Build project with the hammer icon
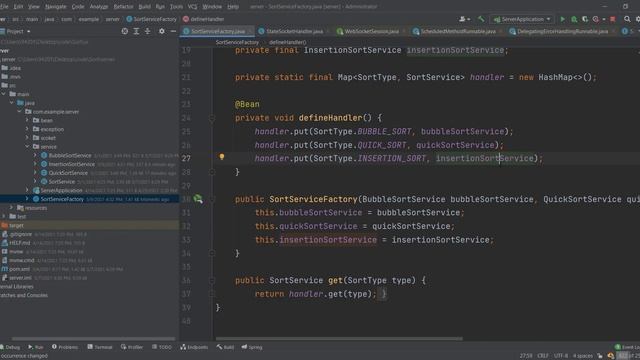Viewport: 640px width, 360px height. point(481,19)
